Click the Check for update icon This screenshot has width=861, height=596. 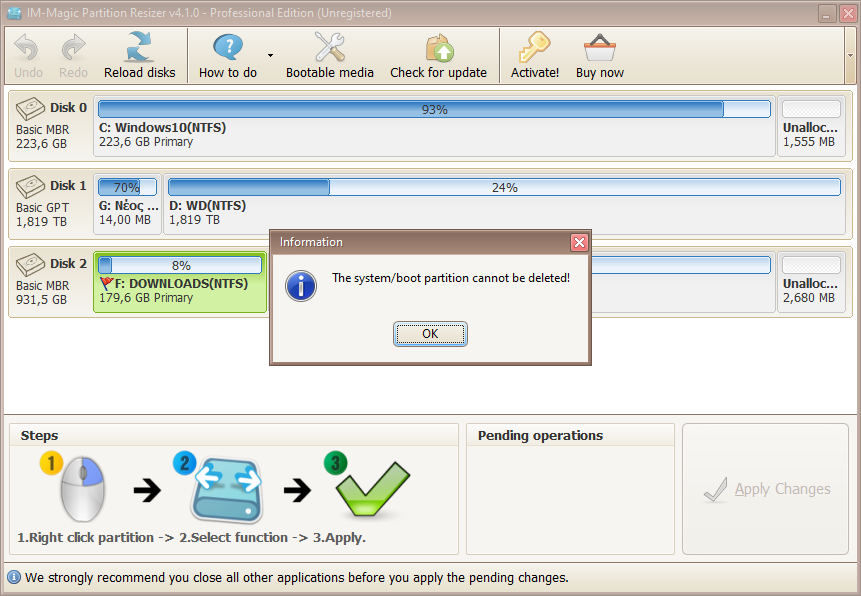pyautogui.click(x=439, y=48)
